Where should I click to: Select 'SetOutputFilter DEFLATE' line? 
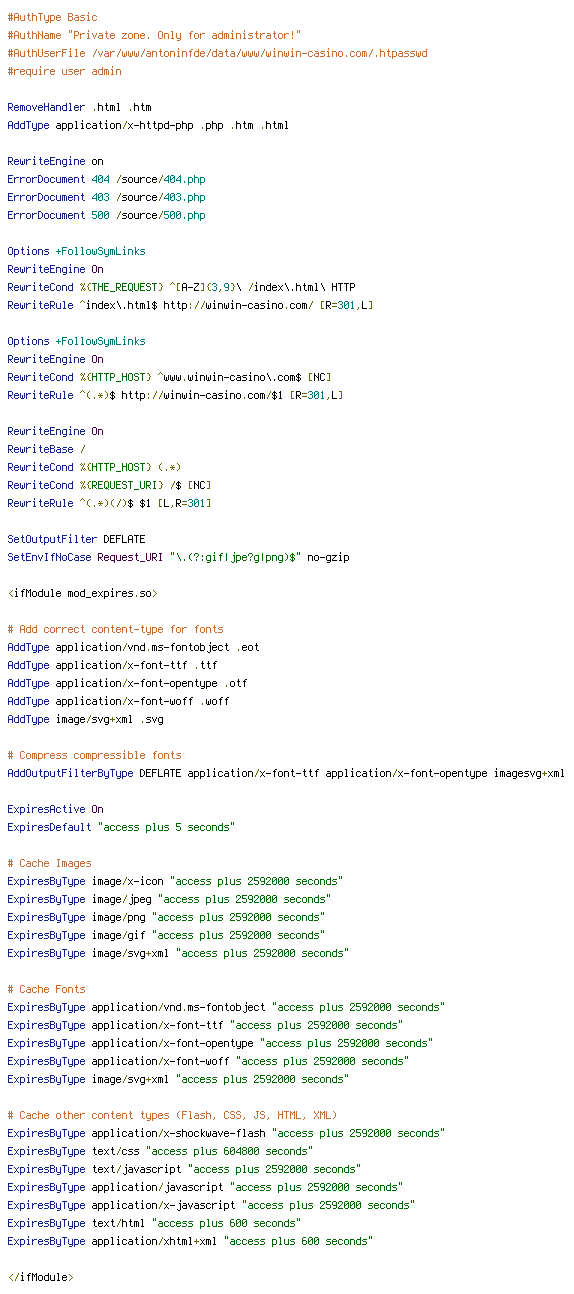pos(76,539)
